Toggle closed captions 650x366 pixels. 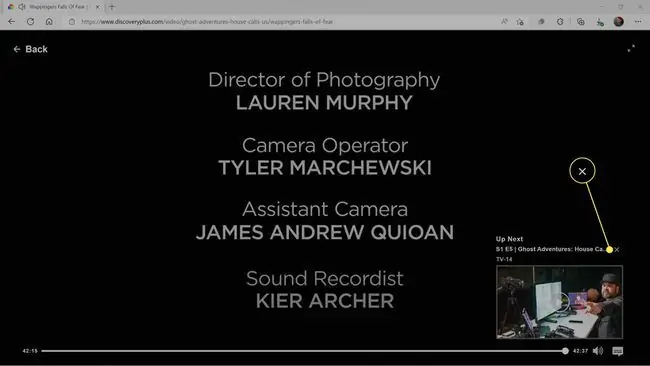point(618,351)
